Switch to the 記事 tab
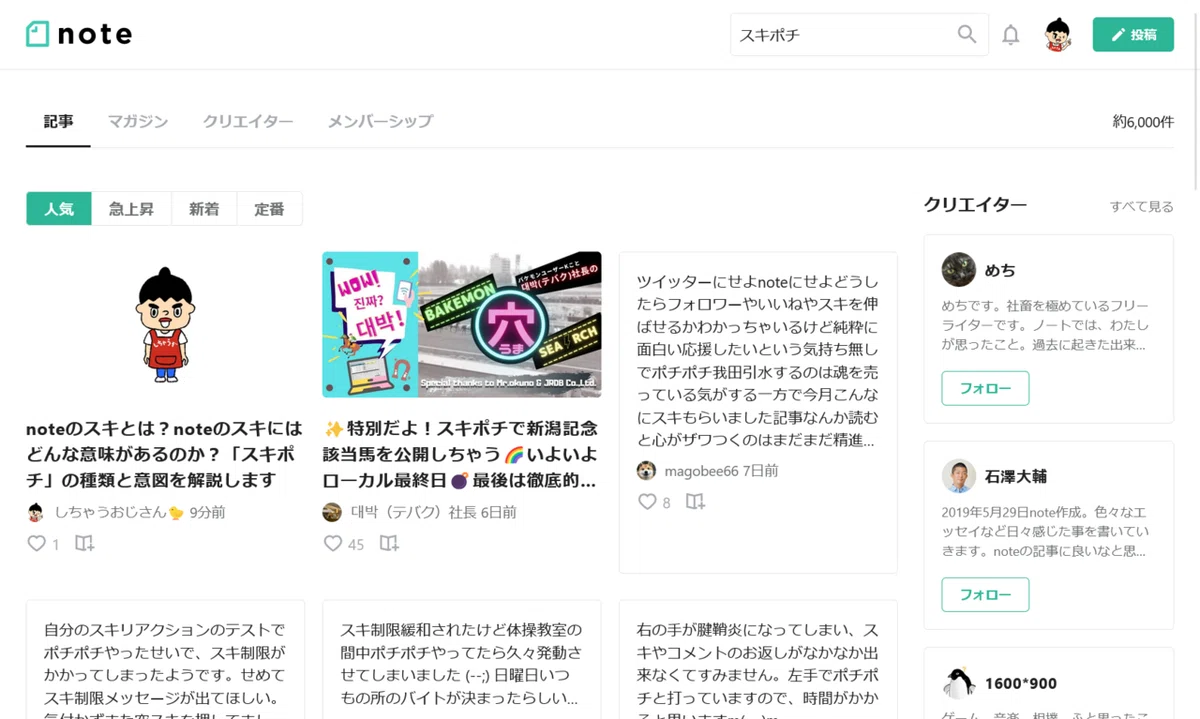 tap(58, 121)
